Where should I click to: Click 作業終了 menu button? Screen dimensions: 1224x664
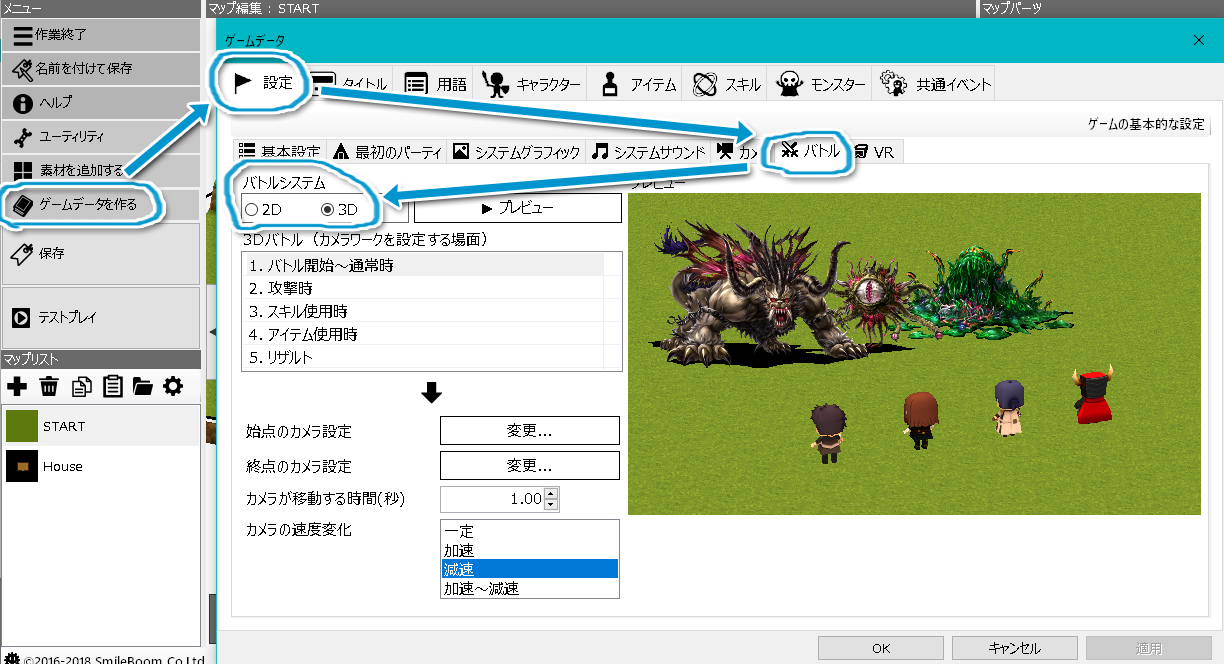101,35
